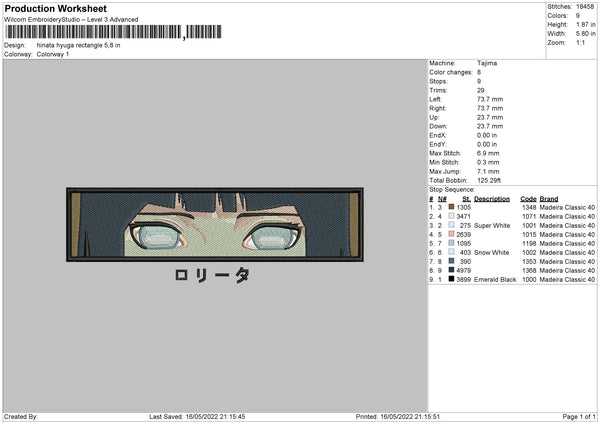Click the 'EndY:' label
The image size is (600, 424).
pyautogui.click(x=438, y=145)
